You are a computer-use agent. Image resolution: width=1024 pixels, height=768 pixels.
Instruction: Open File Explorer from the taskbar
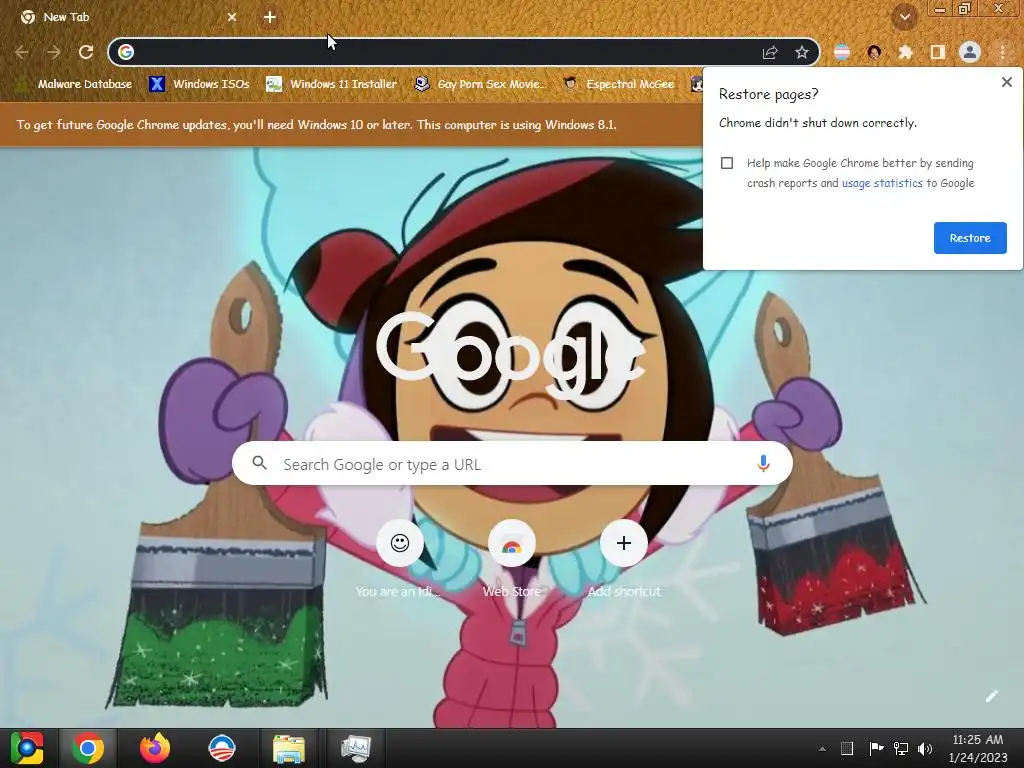point(289,748)
